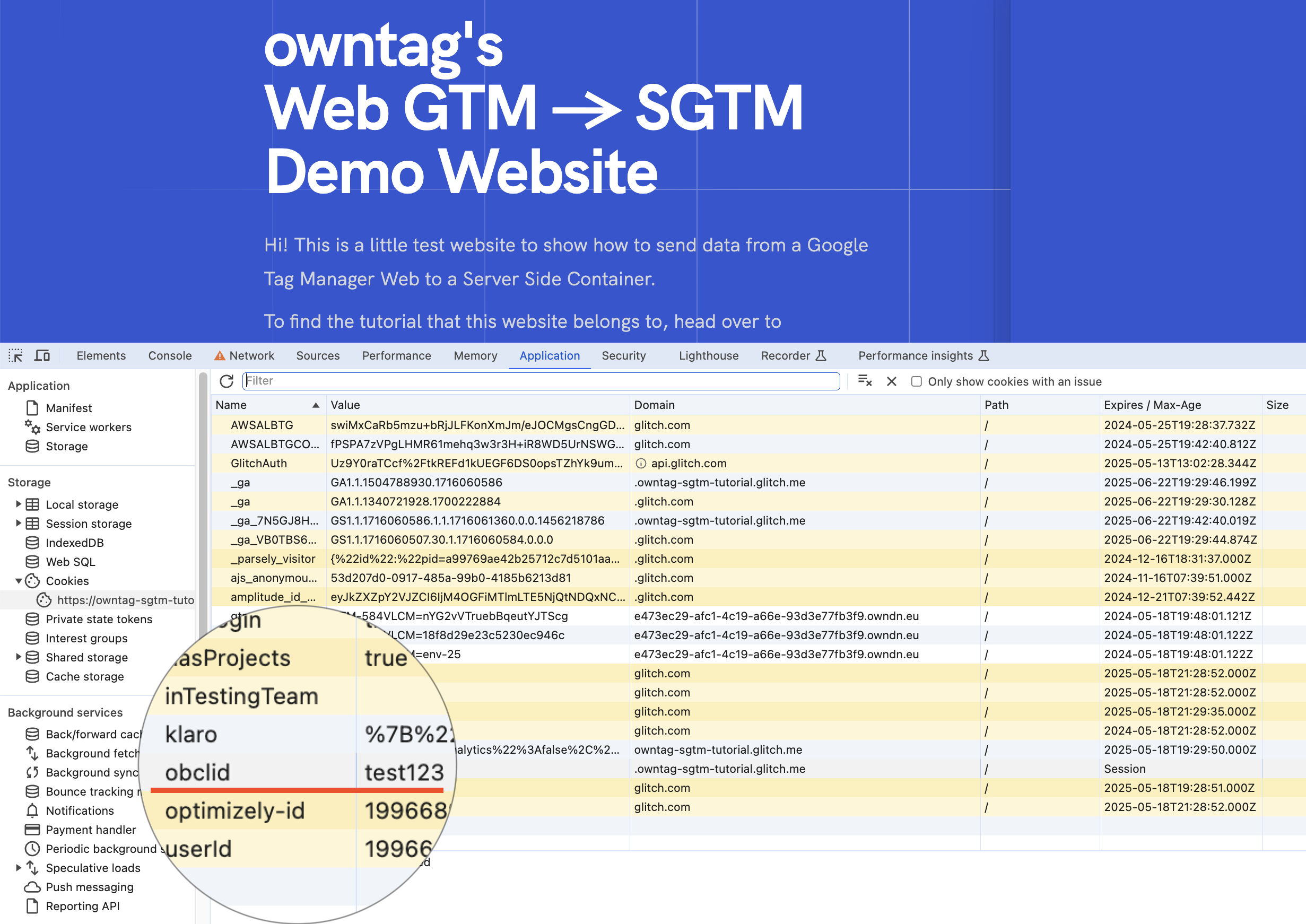Image resolution: width=1306 pixels, height=924 pixels.
Task: Open the Notifications background service
Action: 80,811
